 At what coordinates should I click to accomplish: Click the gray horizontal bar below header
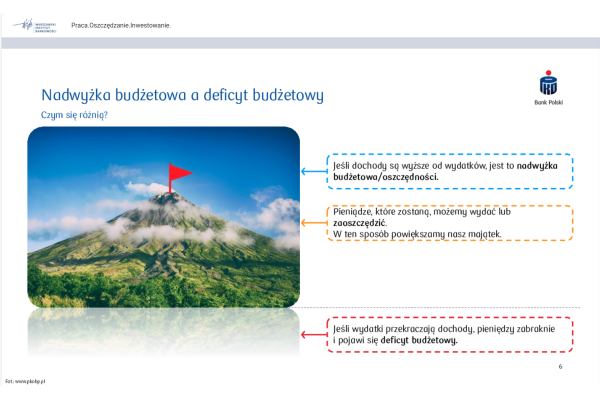(x=300, y=43)
